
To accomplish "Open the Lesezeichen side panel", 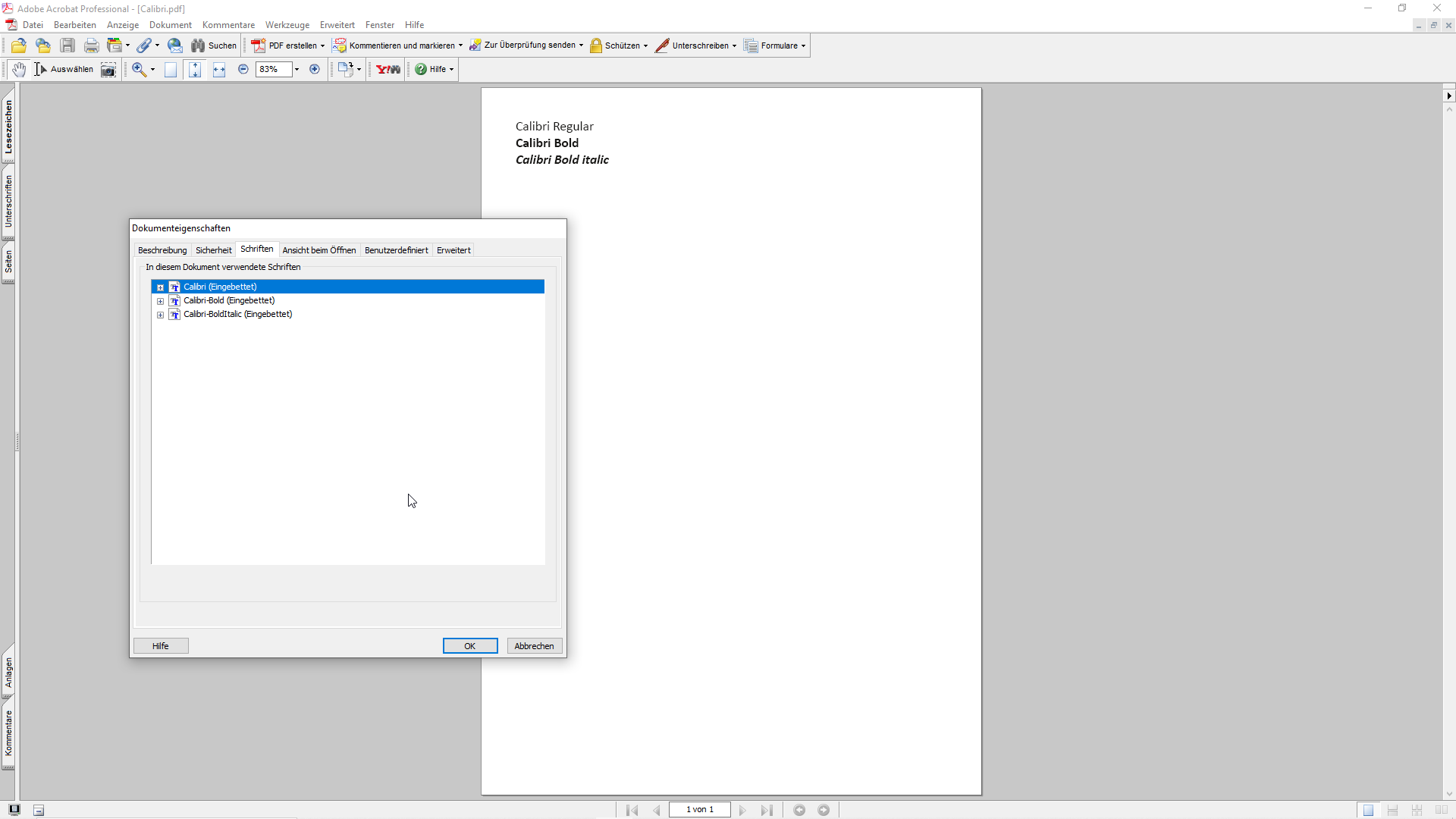I will pyautogui.click(x=8, y=127).
